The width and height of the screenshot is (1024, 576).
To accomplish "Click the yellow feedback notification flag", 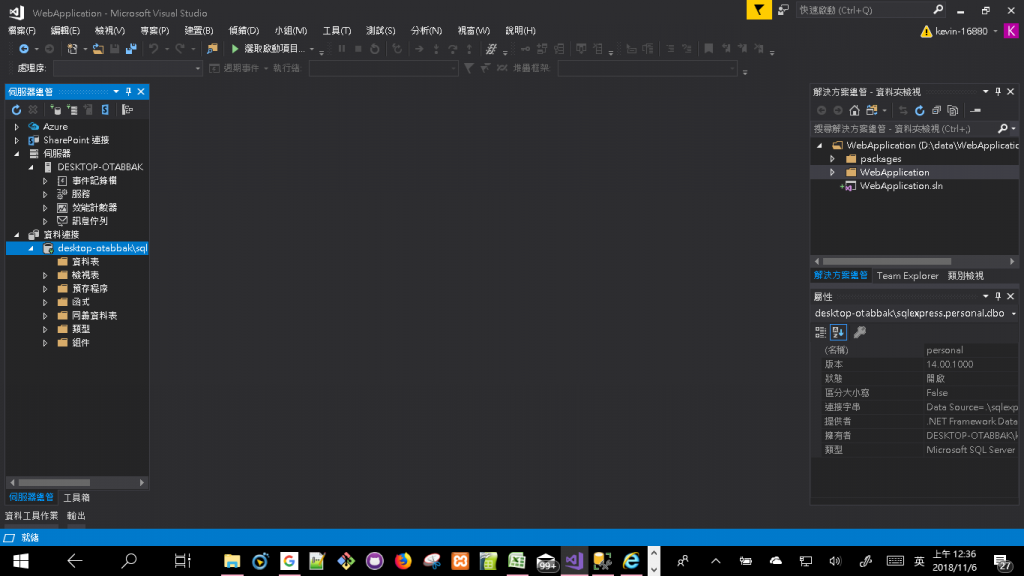I will [759, 10].
